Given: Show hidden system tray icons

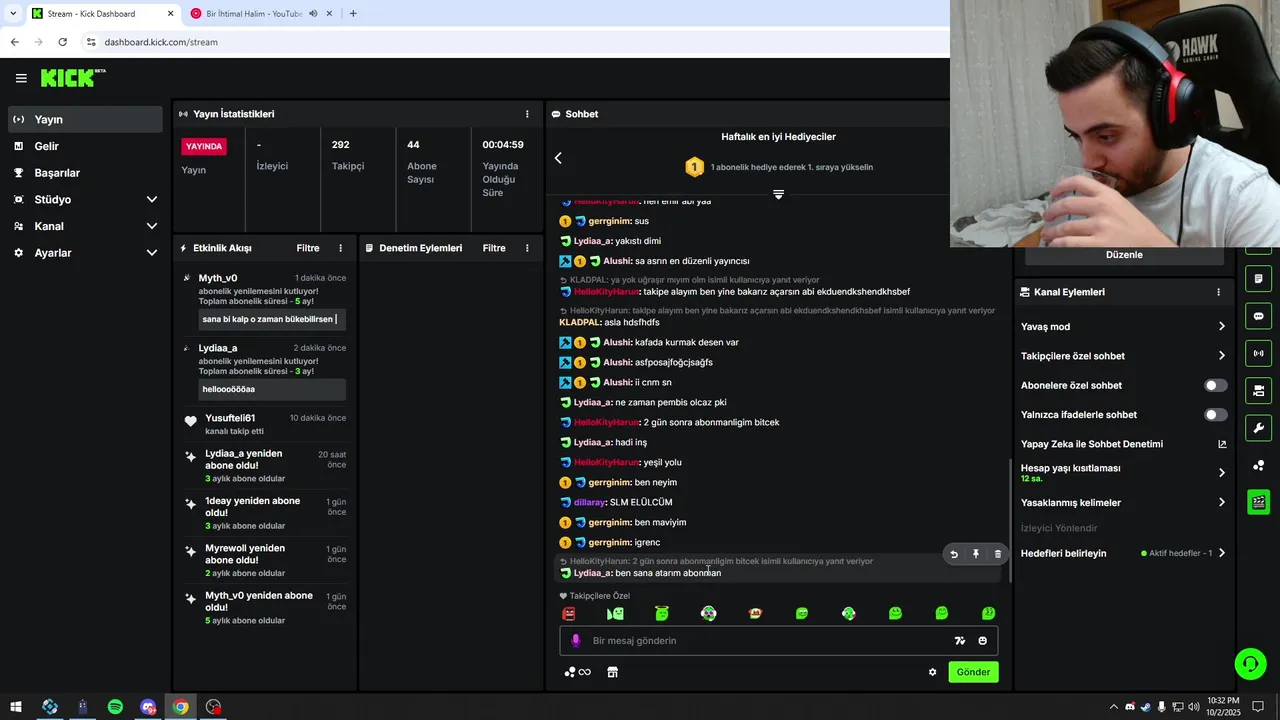Looking at the screenshot, I should [x=1114, y=707].
